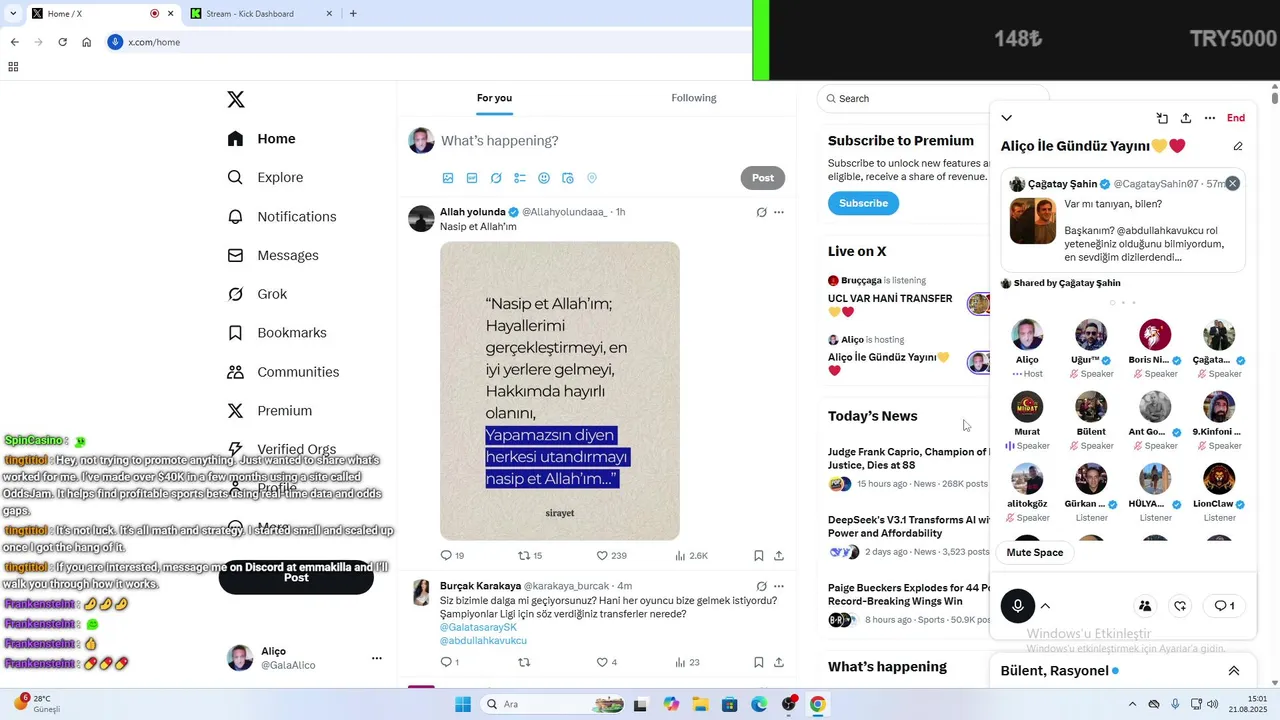Open Bookmarks in the sidebar
The height and width of the screenshot is (720, 1280).
click(277, 332)
